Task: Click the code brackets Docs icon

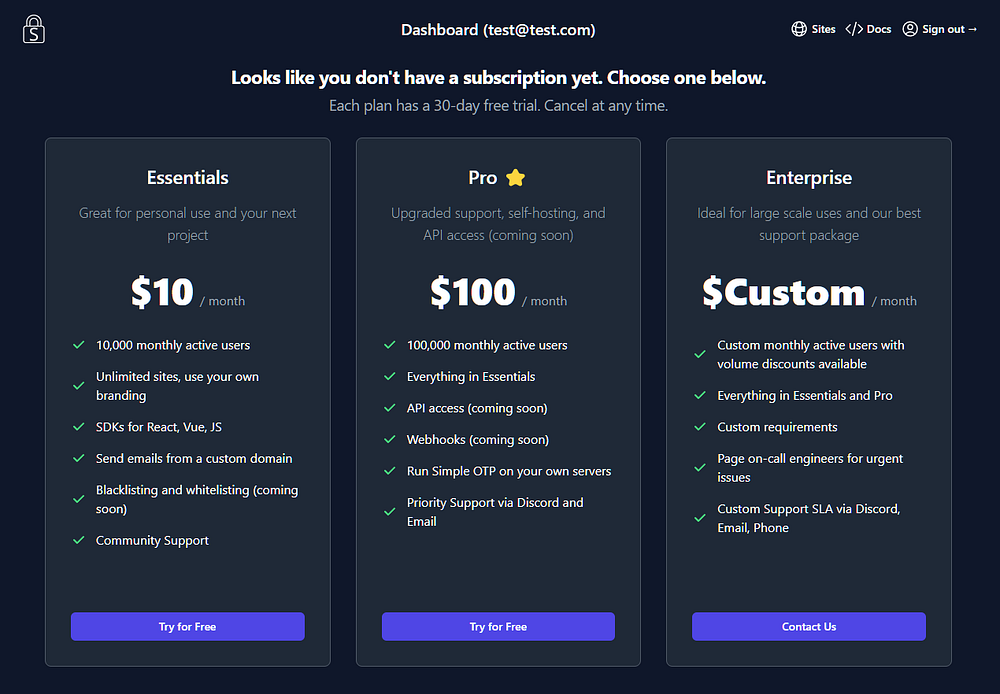Action: [x=854, y=29]
